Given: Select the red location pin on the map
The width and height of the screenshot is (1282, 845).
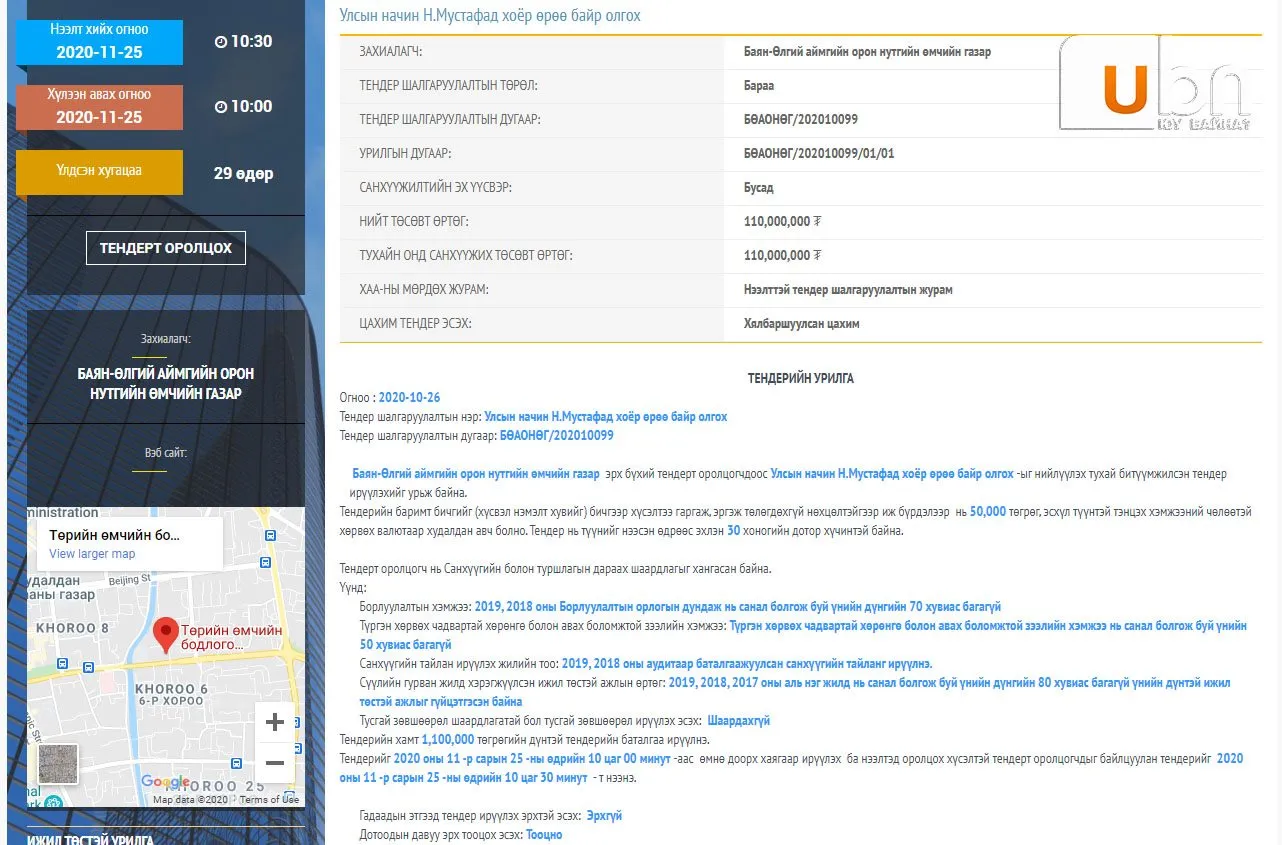Looking at the screenshot, I should click(166, 634).
